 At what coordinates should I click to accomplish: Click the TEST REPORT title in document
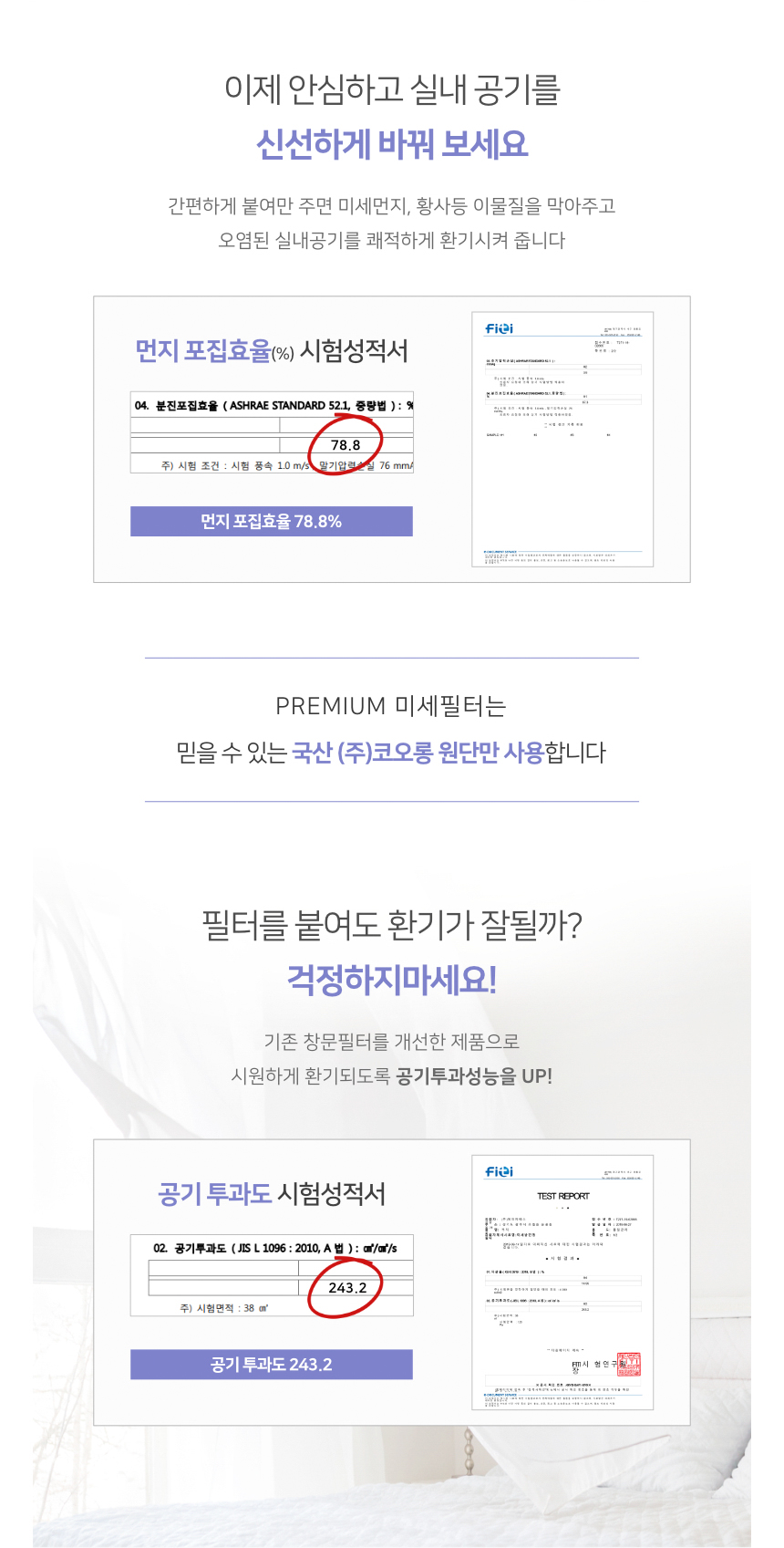563,1196
